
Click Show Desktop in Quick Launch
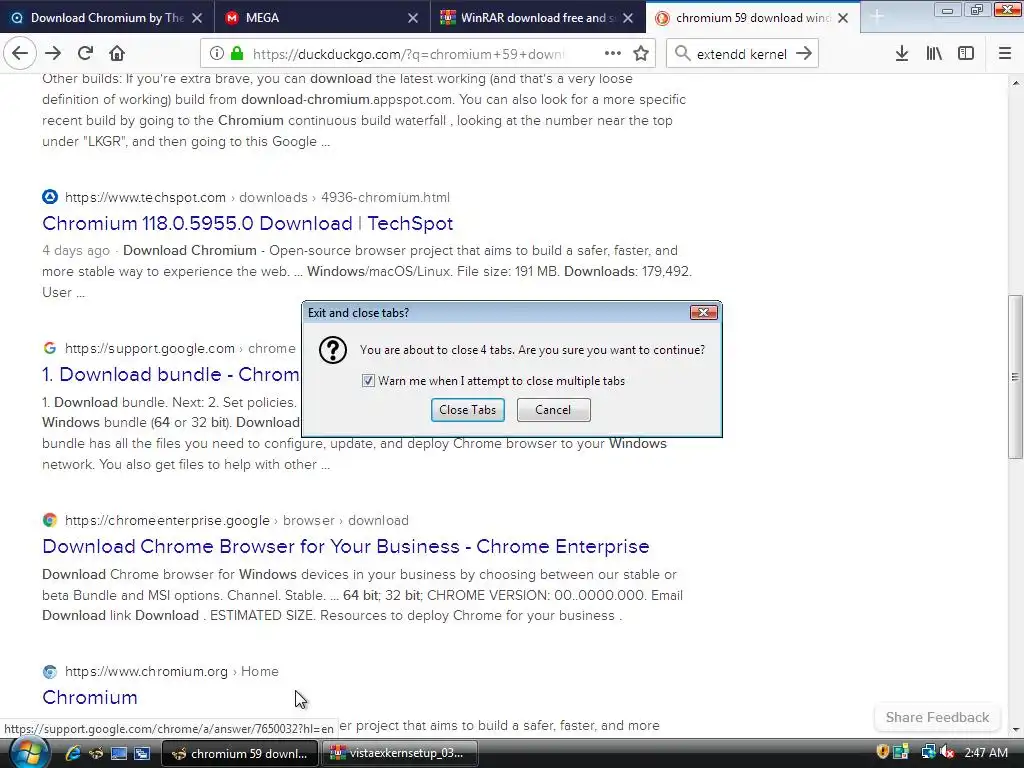pyautogui.click(x=119, y=753)
